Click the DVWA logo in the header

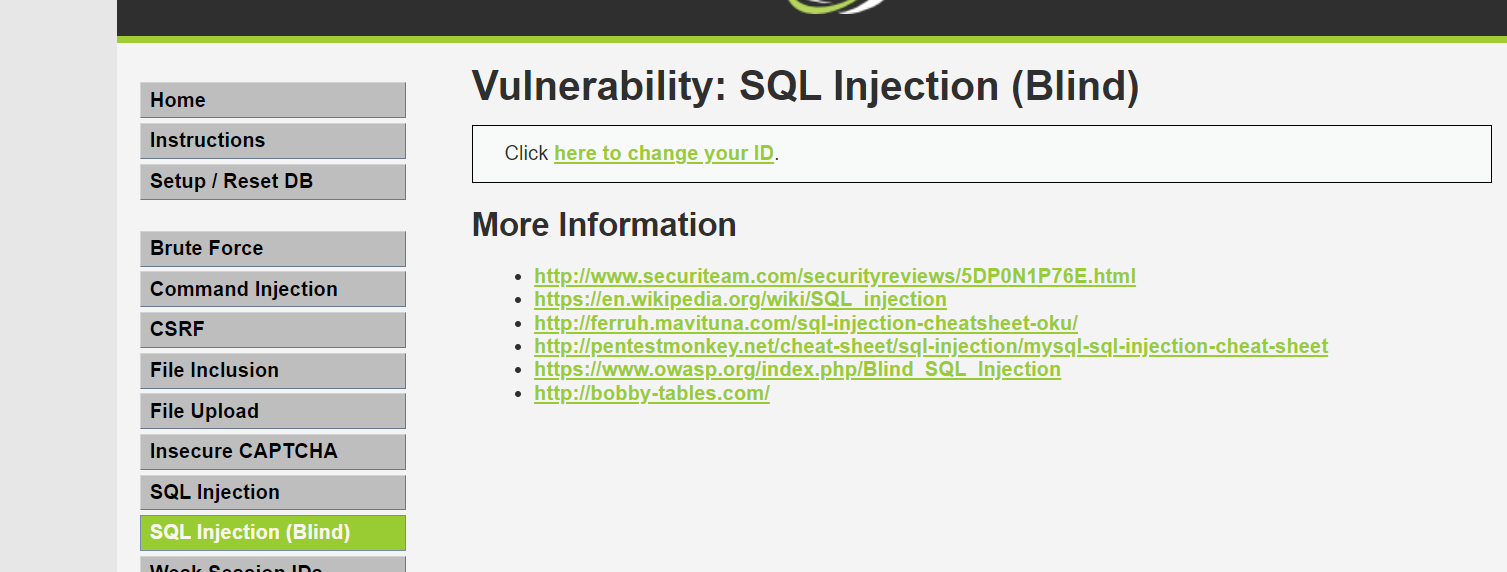click(x=836, y=6)
